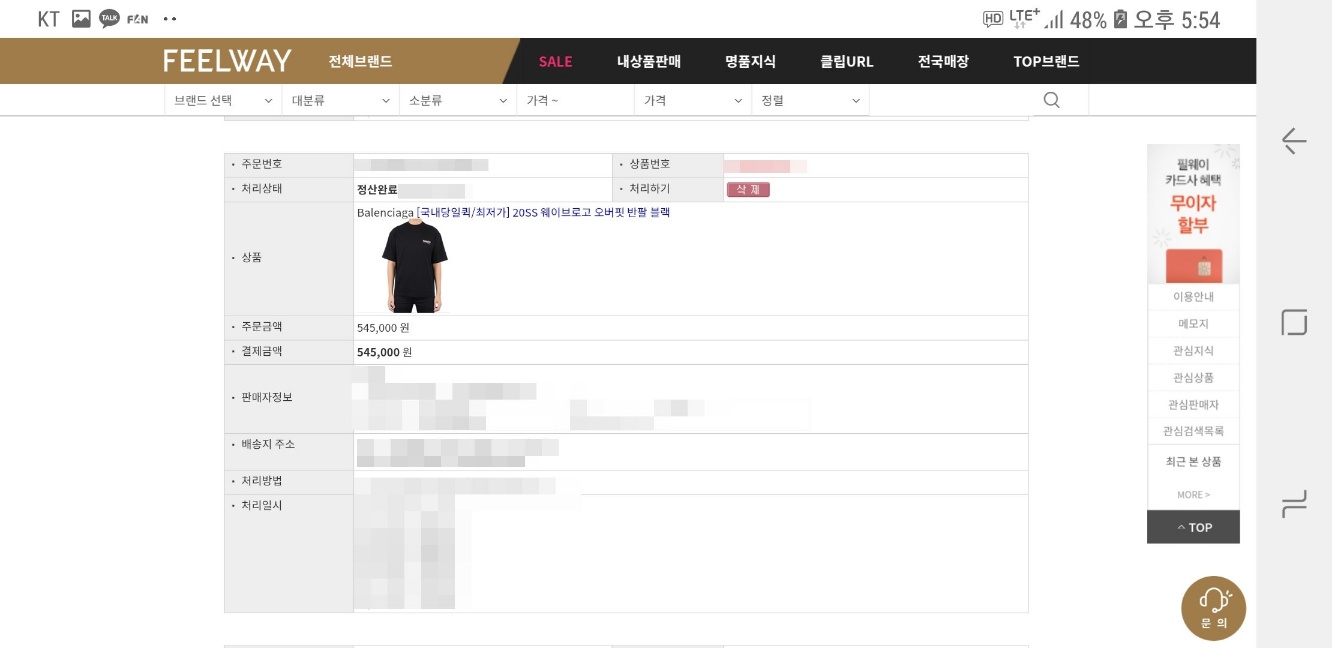Go to 내상품판매 menu
The width and height of the screenshot is (1332, 648).
tap(649, 61)
